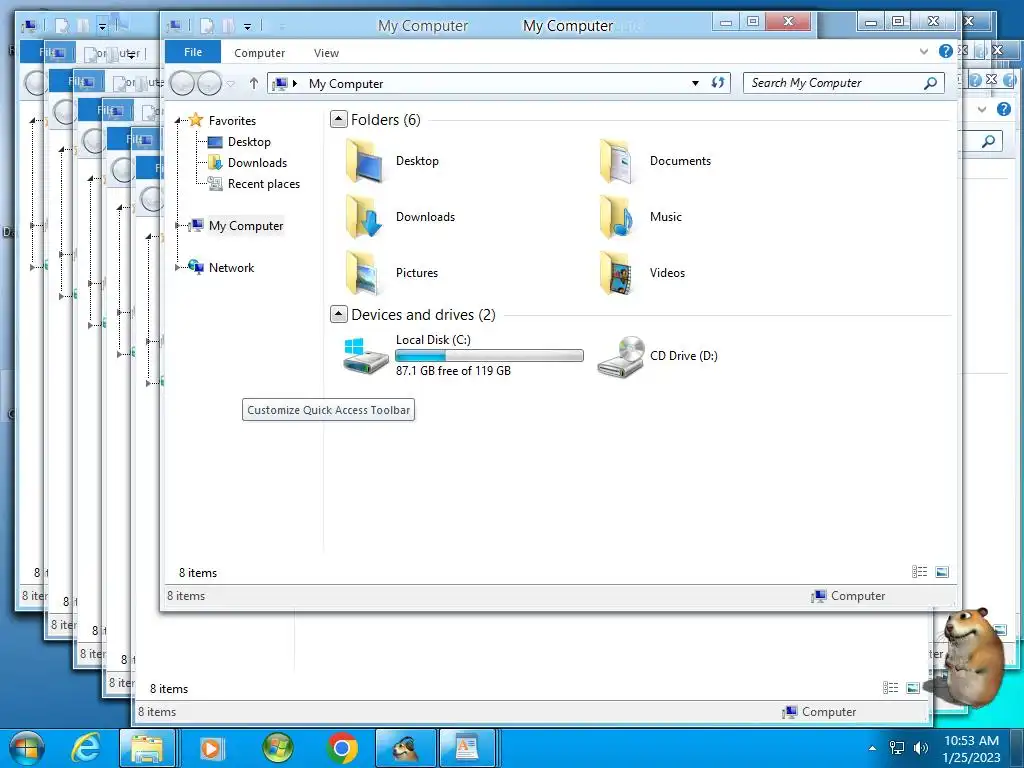
Task: Open Windows Media Player from the taskbar
Action: (x=211, y=748)
